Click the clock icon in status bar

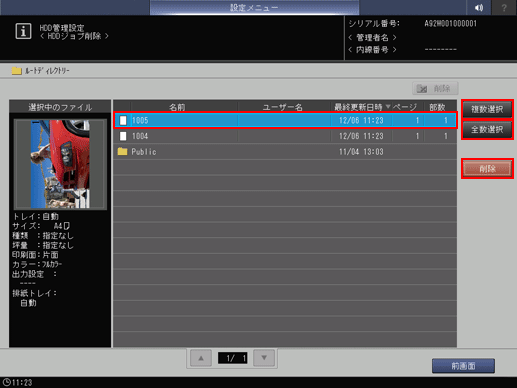pyautogui.click(x=7, y=382)
